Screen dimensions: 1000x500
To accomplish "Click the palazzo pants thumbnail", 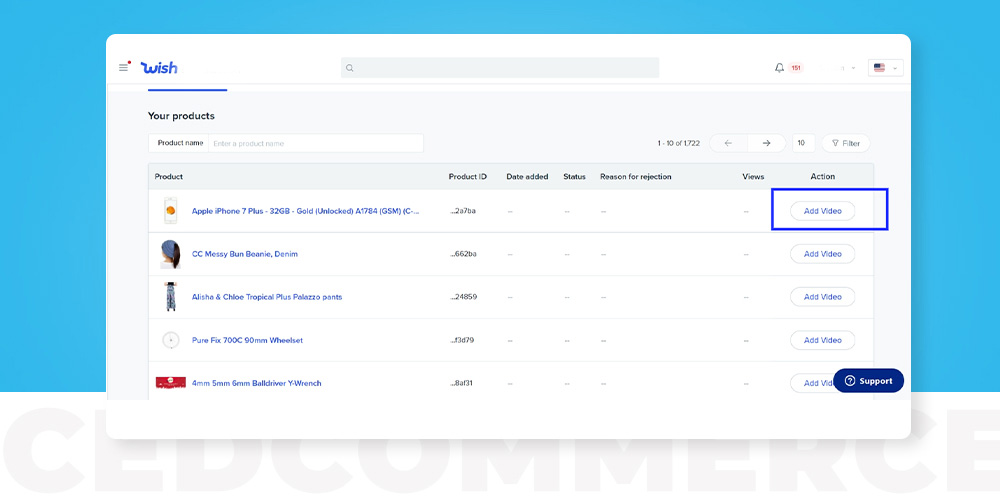I will coord(170,297).
